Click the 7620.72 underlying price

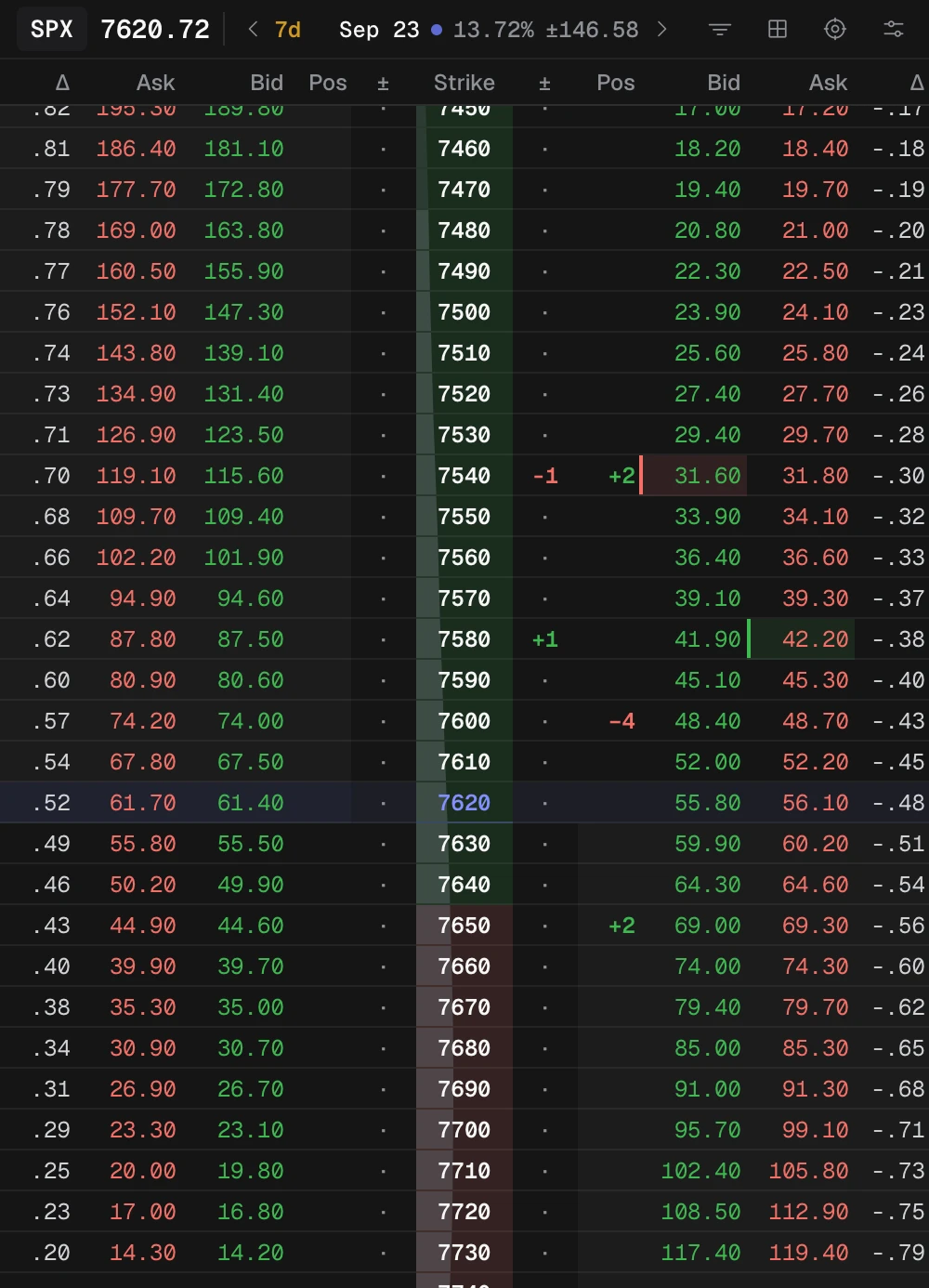(x=155, y=30)
